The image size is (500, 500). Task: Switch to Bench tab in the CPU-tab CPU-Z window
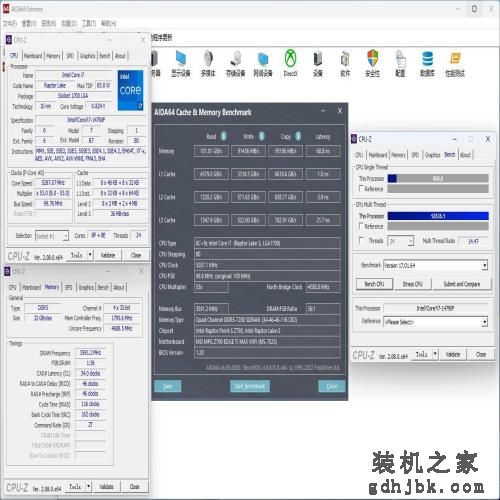(x=105, y=56)
